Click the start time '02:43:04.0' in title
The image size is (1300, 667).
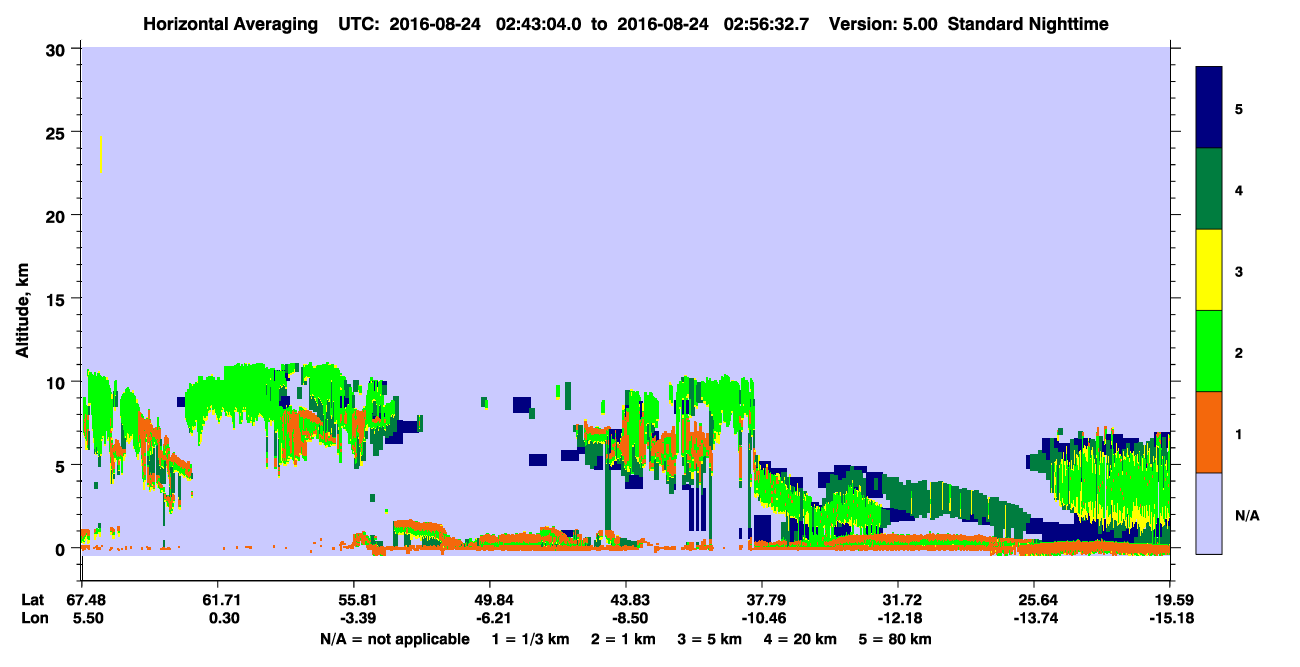(x=540, y=24)
